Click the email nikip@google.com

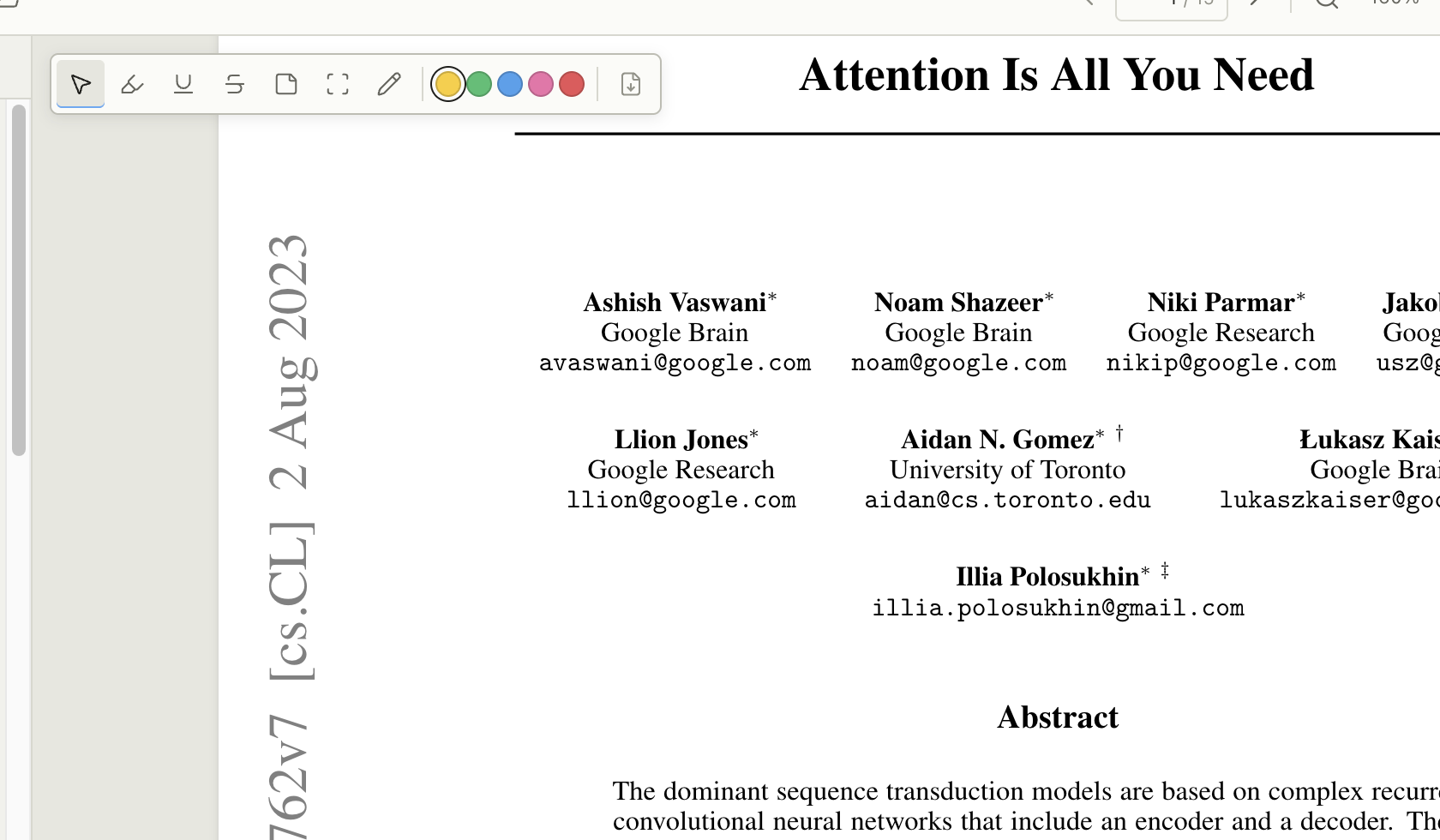coord(1221,363)
